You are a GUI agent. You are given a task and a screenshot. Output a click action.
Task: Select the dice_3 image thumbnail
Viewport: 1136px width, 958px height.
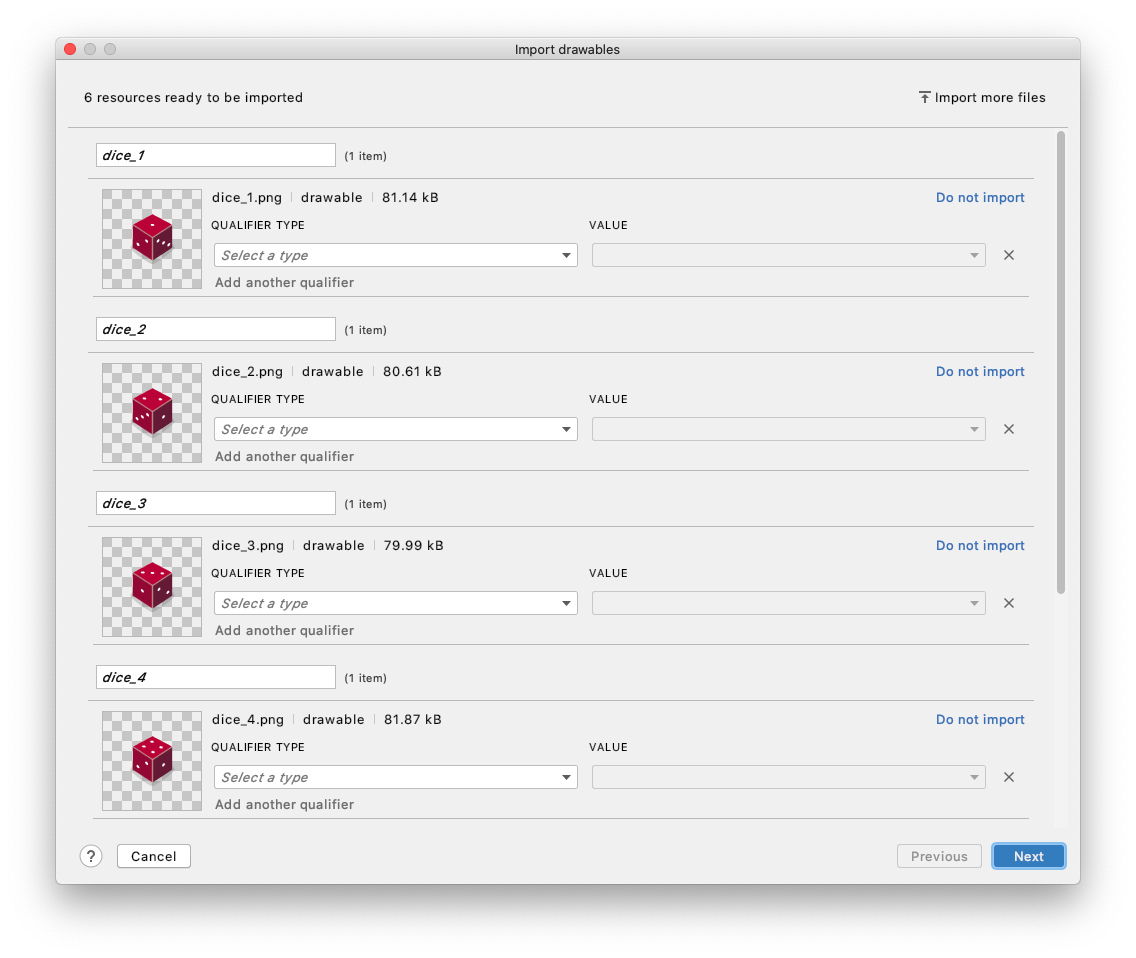[x=152, y=587]
